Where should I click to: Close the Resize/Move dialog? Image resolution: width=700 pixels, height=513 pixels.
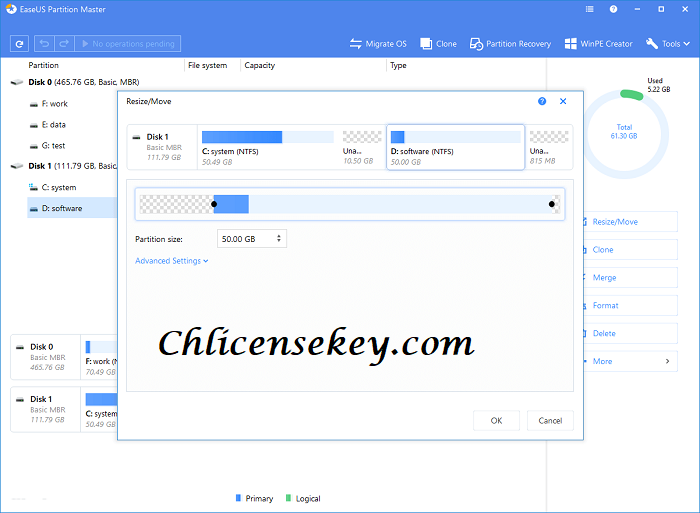563,101
